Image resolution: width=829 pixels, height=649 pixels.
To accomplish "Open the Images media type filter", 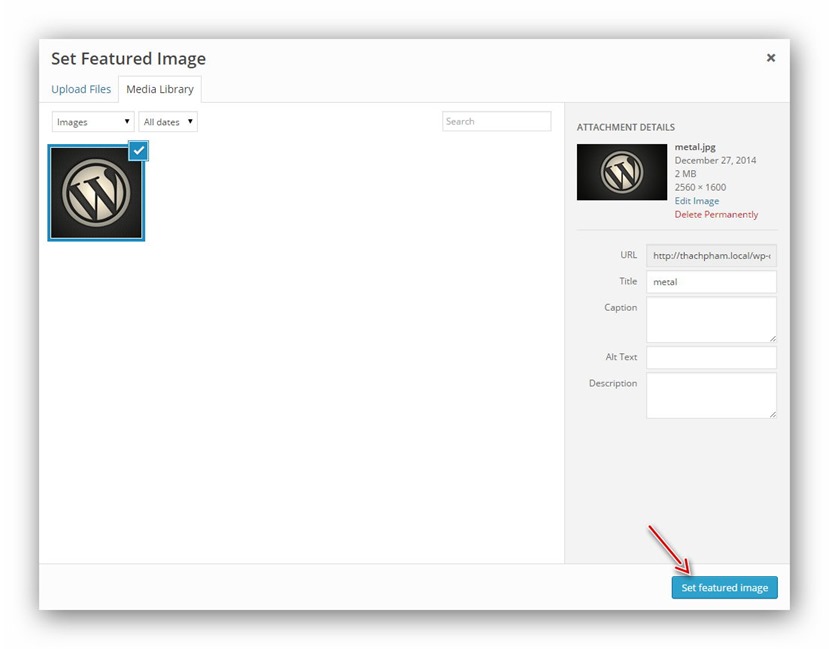I will click(x=92, y=121).
